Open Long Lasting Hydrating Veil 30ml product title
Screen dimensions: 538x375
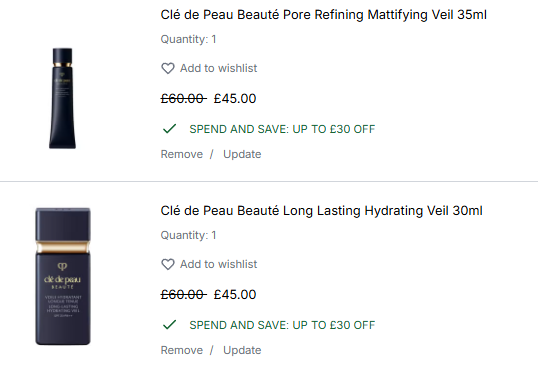pos(321,211)
